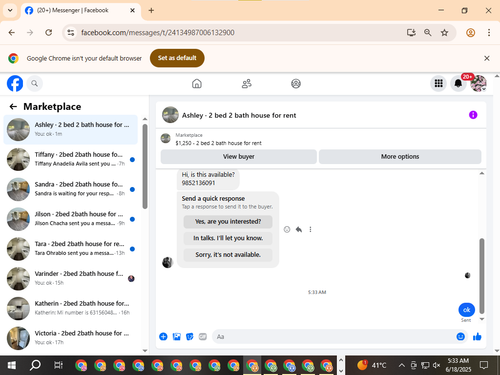Send a thumbs up like

pyautogui.click(x=477, y=337)
